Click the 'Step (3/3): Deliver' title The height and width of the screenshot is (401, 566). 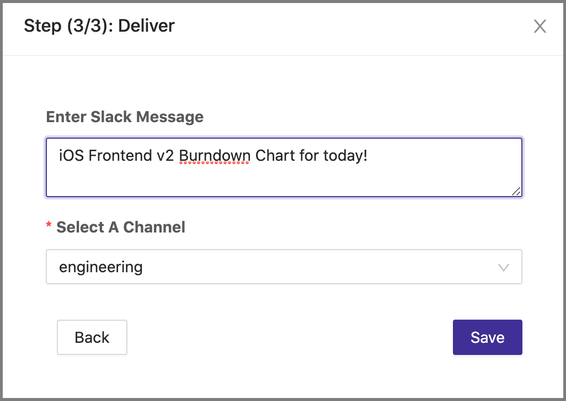click(99, 26)
